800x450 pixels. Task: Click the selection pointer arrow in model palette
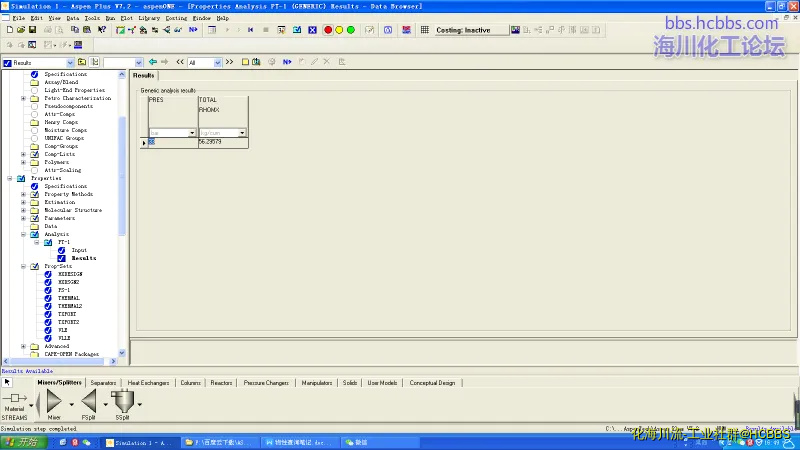click(x=7, y=382)
